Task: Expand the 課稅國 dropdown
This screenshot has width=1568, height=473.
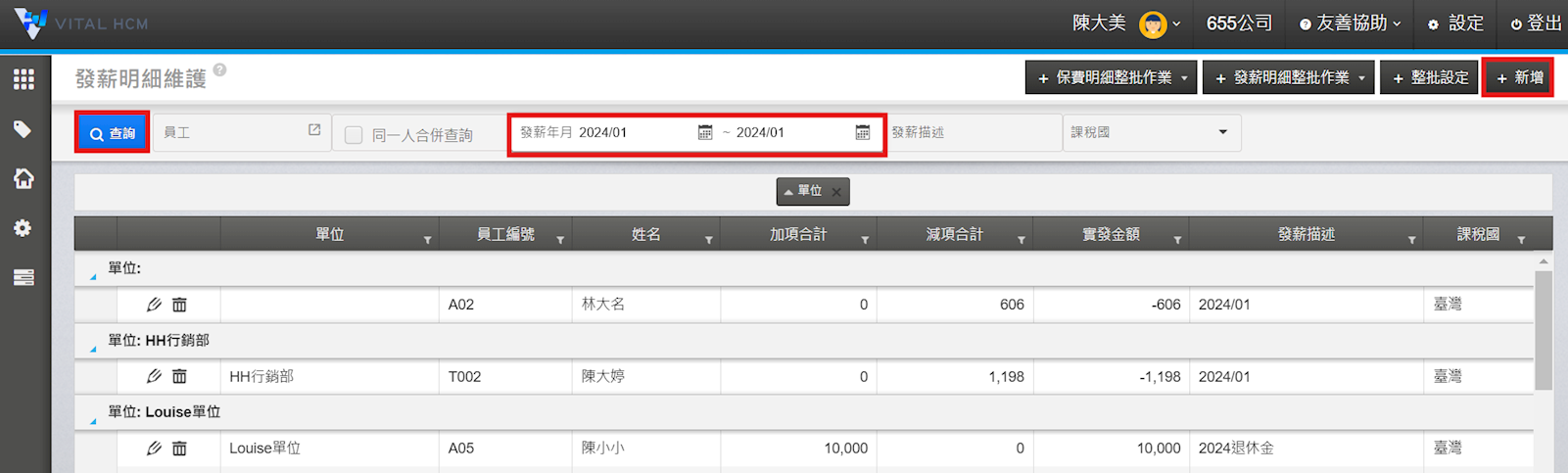Action: pyautogui.click(x=1222, y=132)
